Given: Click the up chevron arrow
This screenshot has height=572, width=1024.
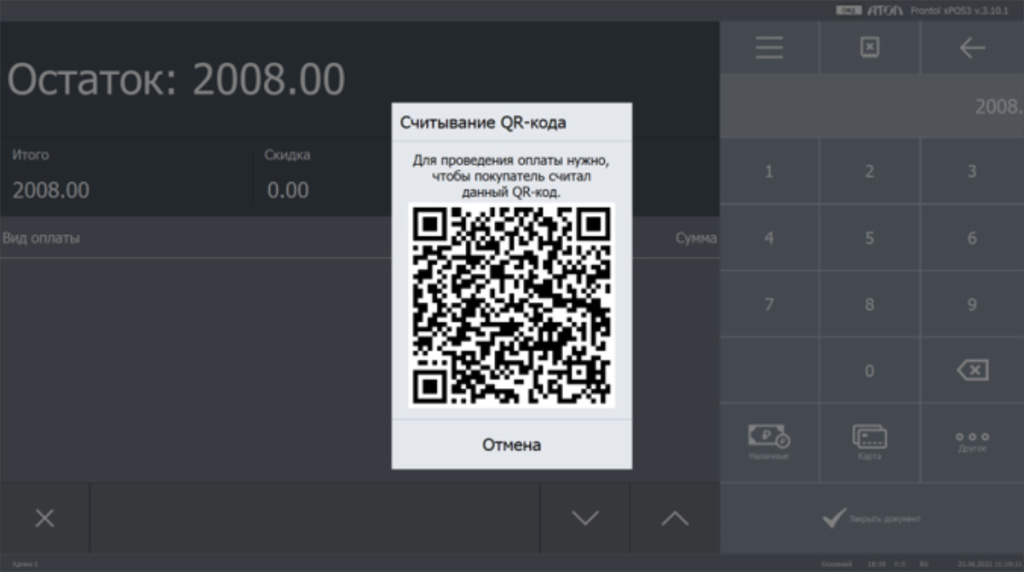Looking at the screenshot, I should tap(675, 518).
